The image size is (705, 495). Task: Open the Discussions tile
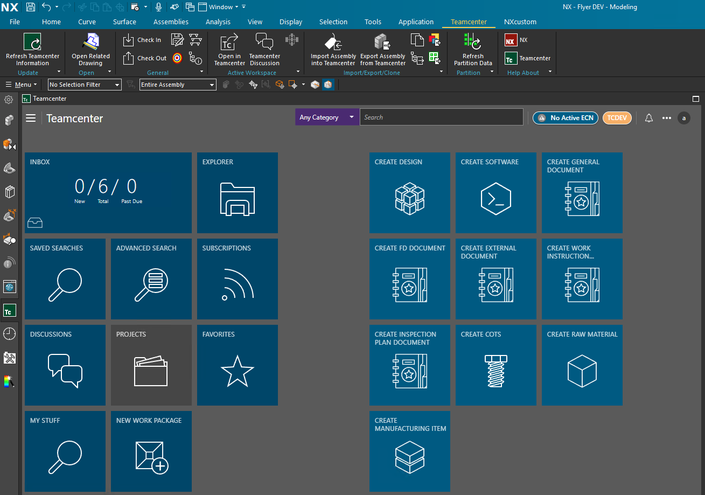65,365
